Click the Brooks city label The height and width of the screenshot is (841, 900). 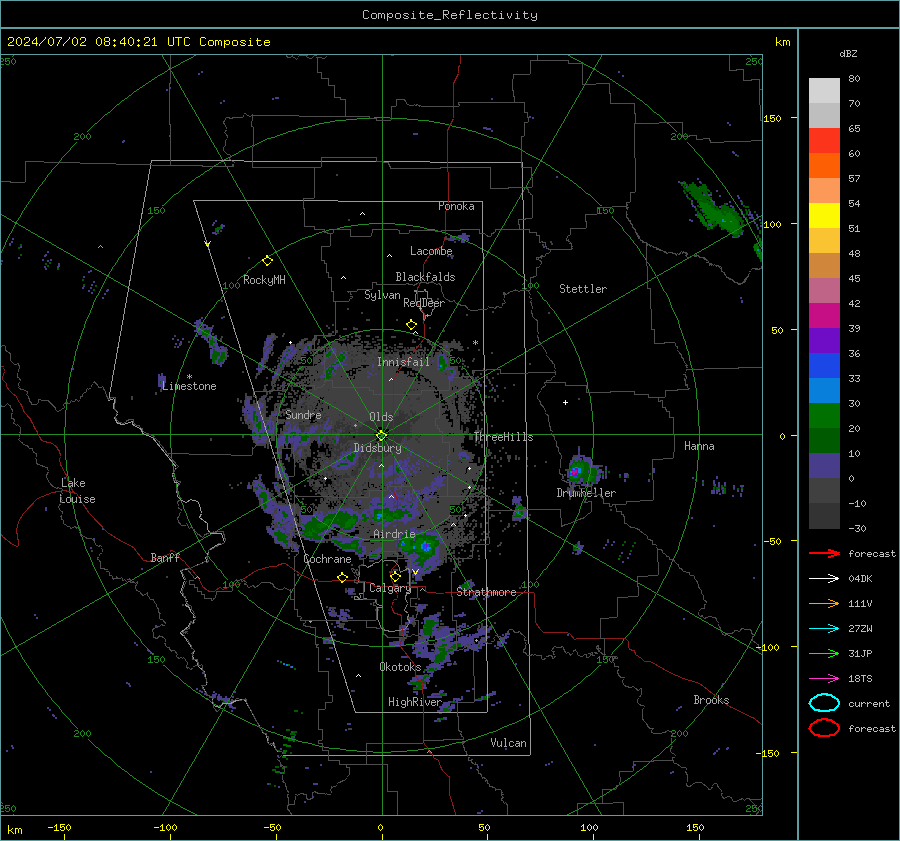[711, 700]
